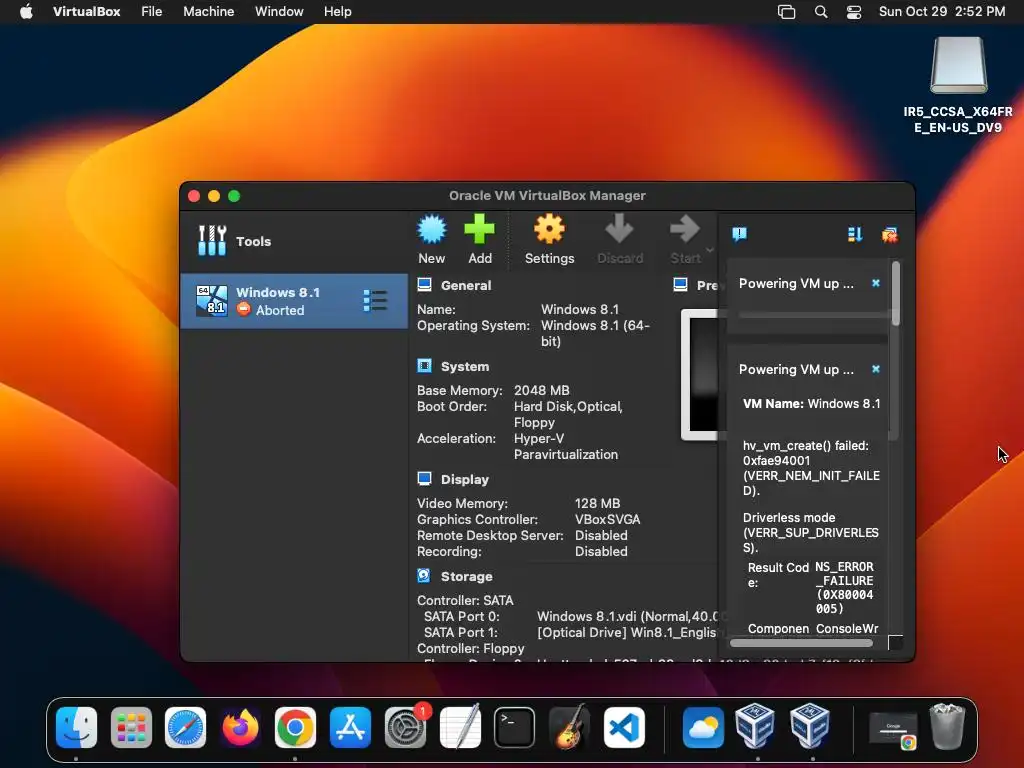1024x768 pixels.
Task: Click the Preview section monitor icon
Action: [680, 285]
